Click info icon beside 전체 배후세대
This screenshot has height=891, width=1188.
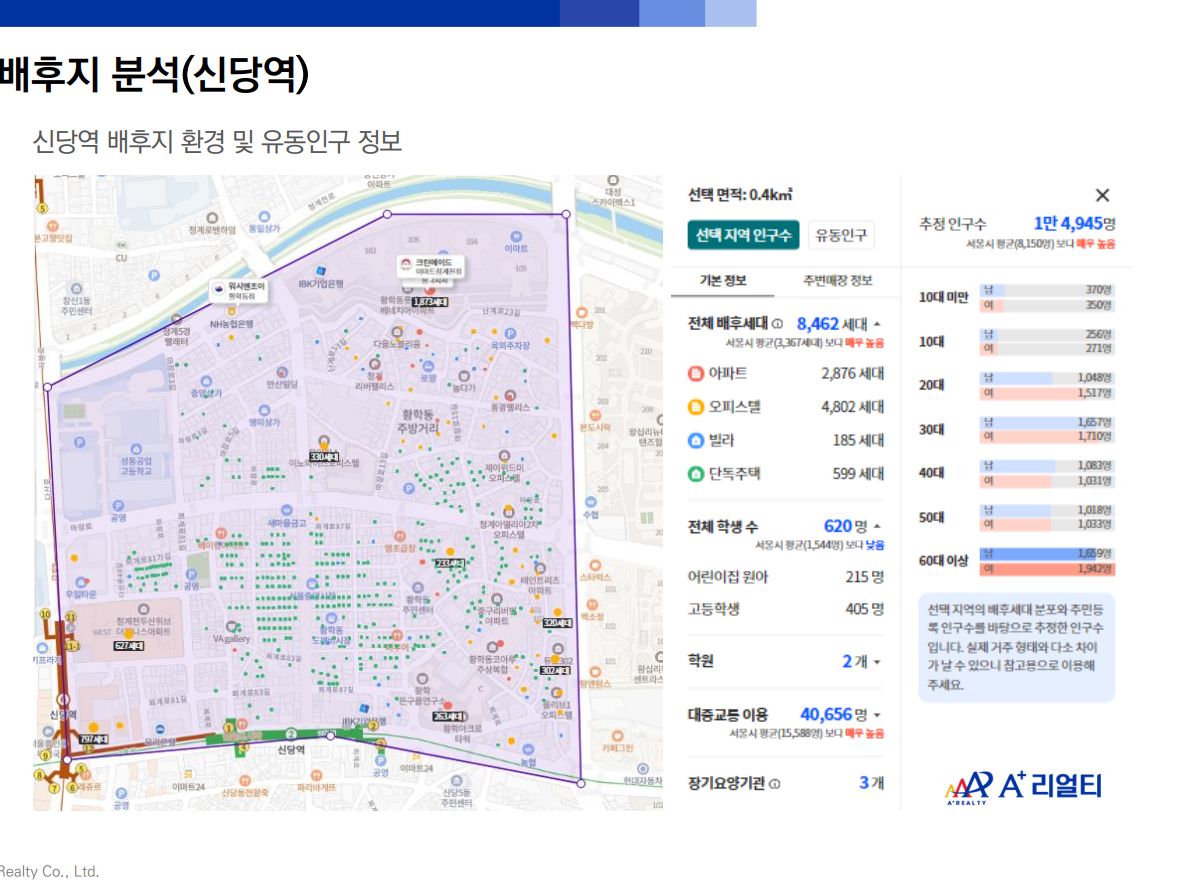(x=777, y=324)
